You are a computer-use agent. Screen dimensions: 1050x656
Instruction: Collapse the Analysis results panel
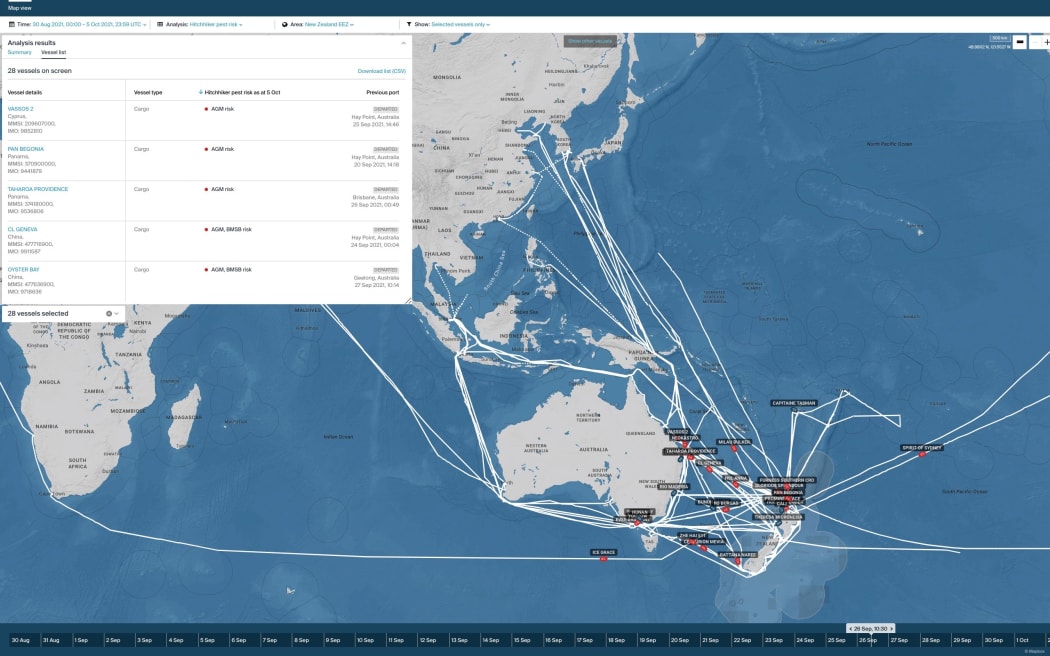click(x=403, y=43)
